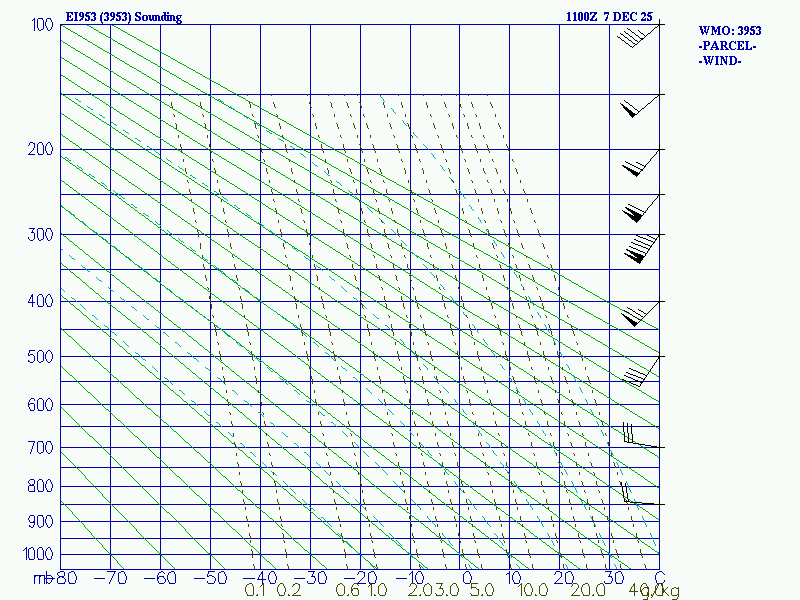This screenshot has width=800, height=600.
Task: Click the 0.1 mixing ratio label
Action: point(255,591)
